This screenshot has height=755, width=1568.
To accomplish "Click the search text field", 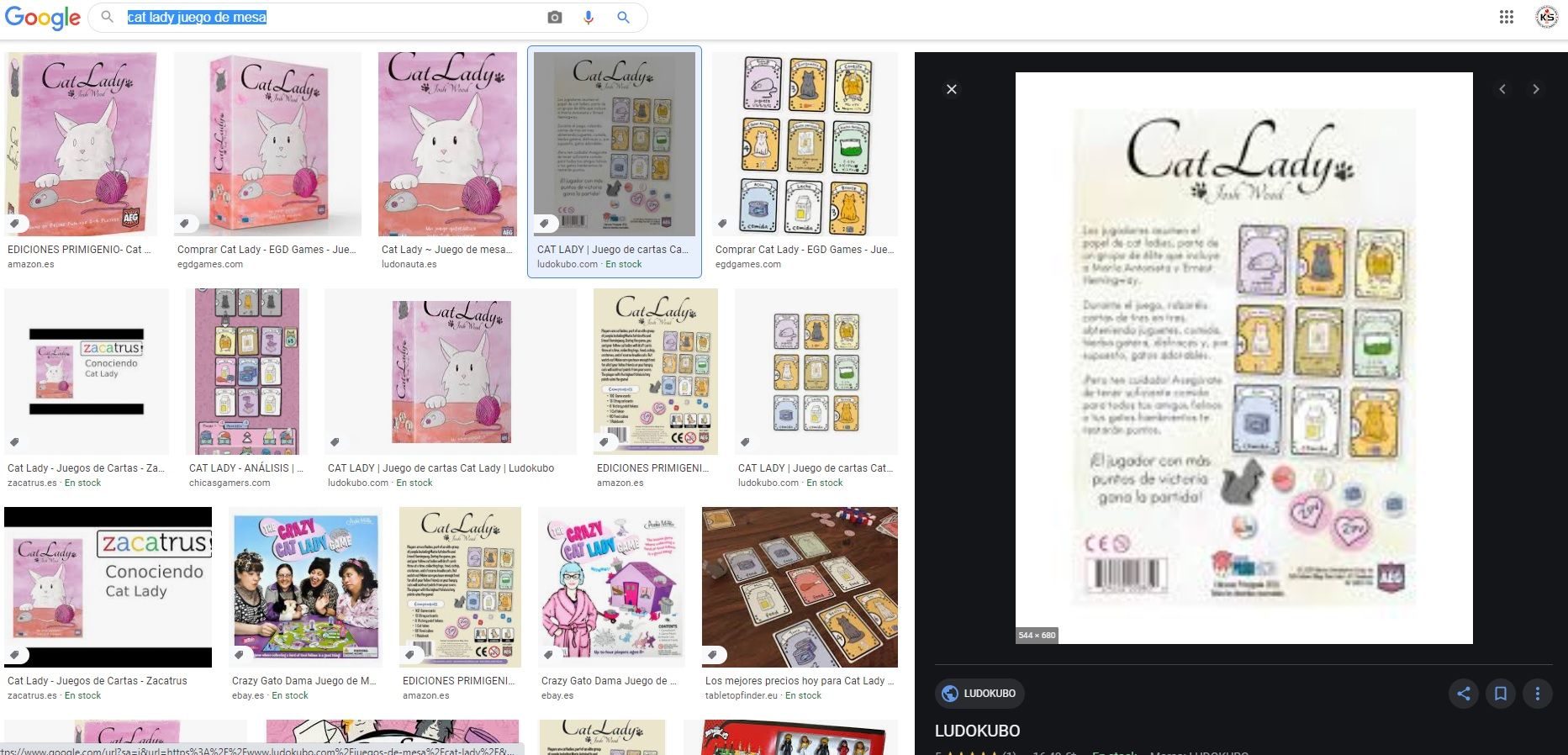I will pyautogui.click(x=332, y=18).
